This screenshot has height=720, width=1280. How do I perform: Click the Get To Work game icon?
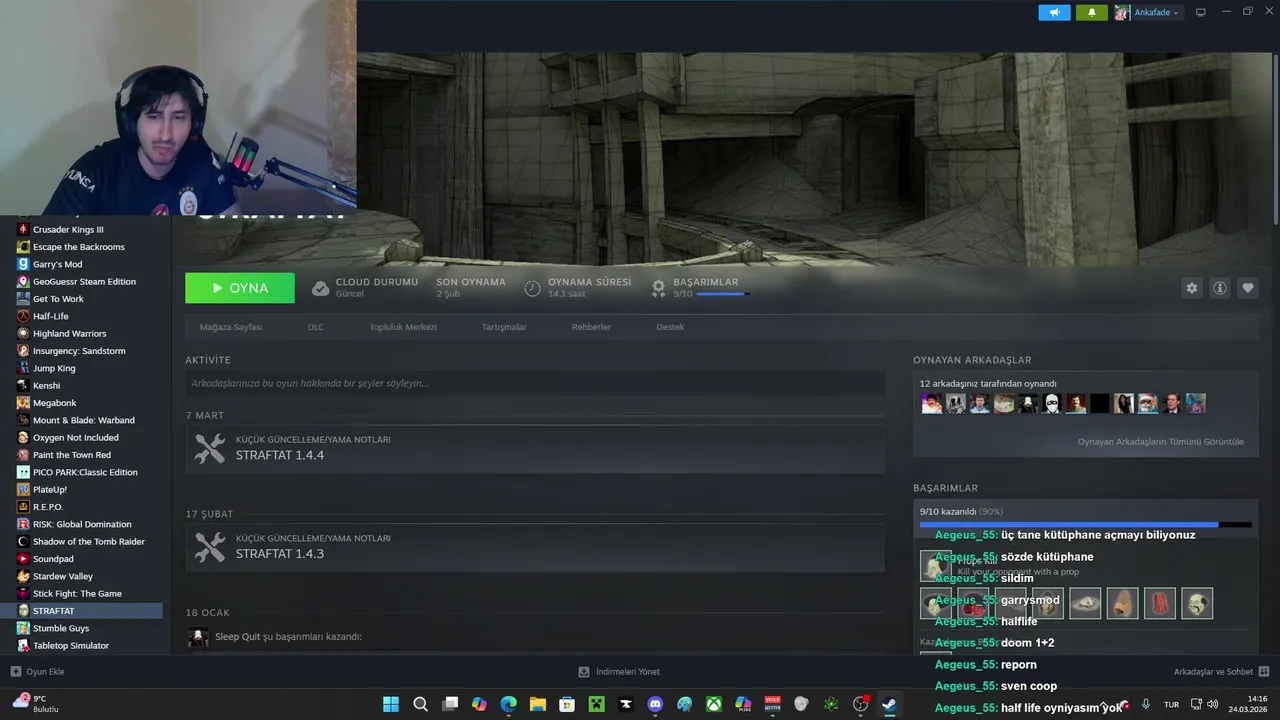click(x=23, y=299)
